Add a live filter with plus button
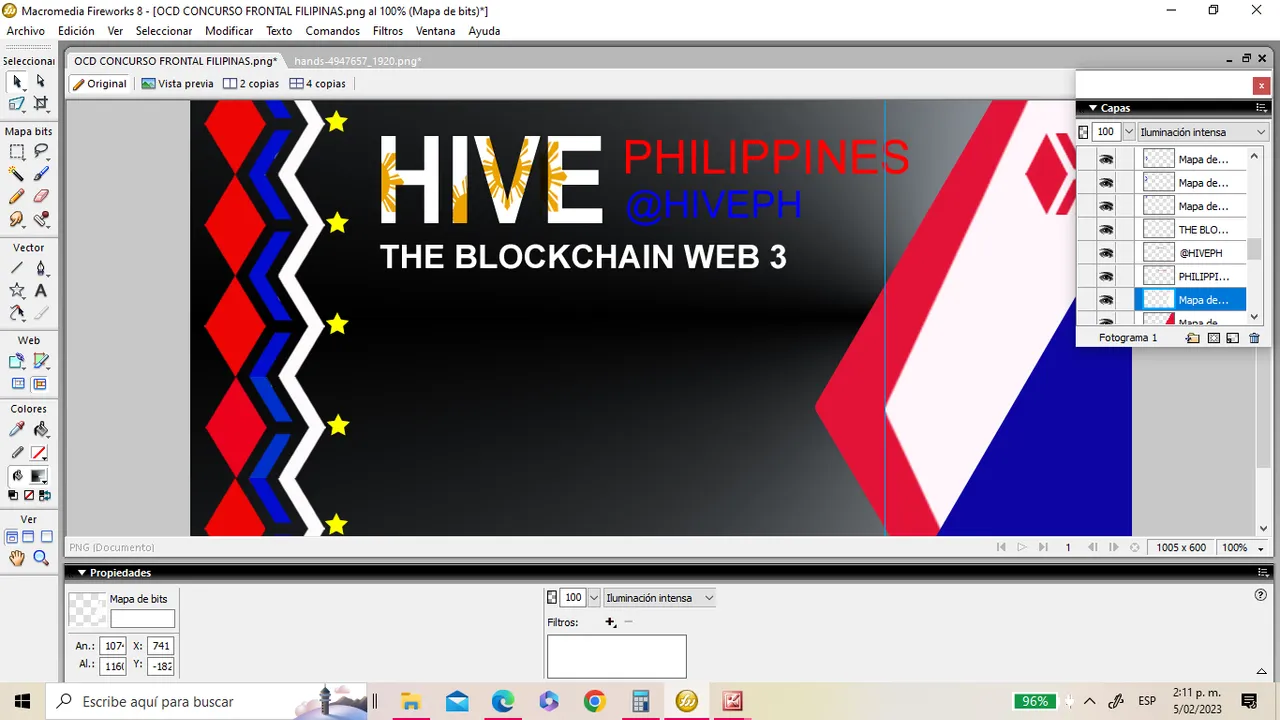 click(610, 622)
